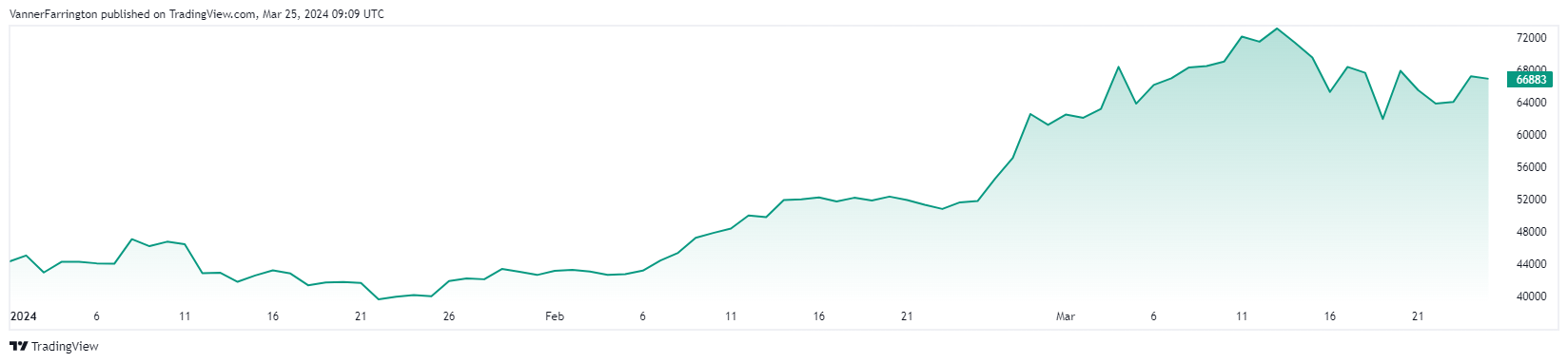Screen dimensions: 1568x363
Task: Click the 64000 price axis label
Action: [x=1531, y=103]
